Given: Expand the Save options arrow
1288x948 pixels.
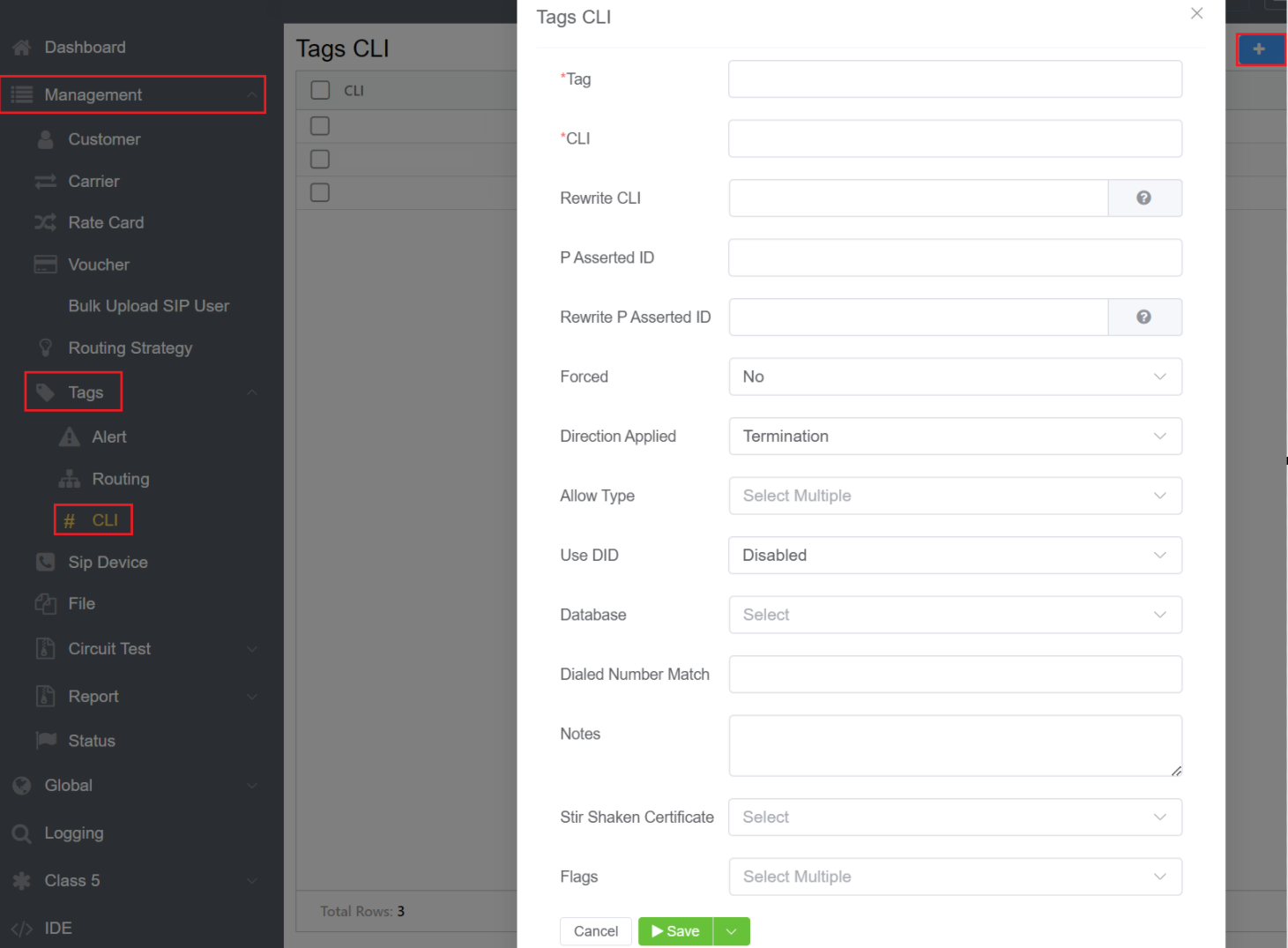Looking at the screenshot, I should pyautogui.click(x=731, y=931).
